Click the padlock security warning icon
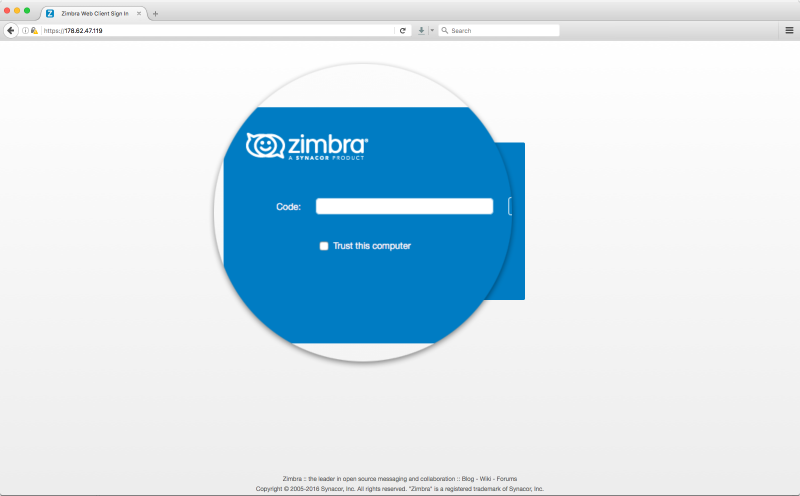 coord(34,31)
